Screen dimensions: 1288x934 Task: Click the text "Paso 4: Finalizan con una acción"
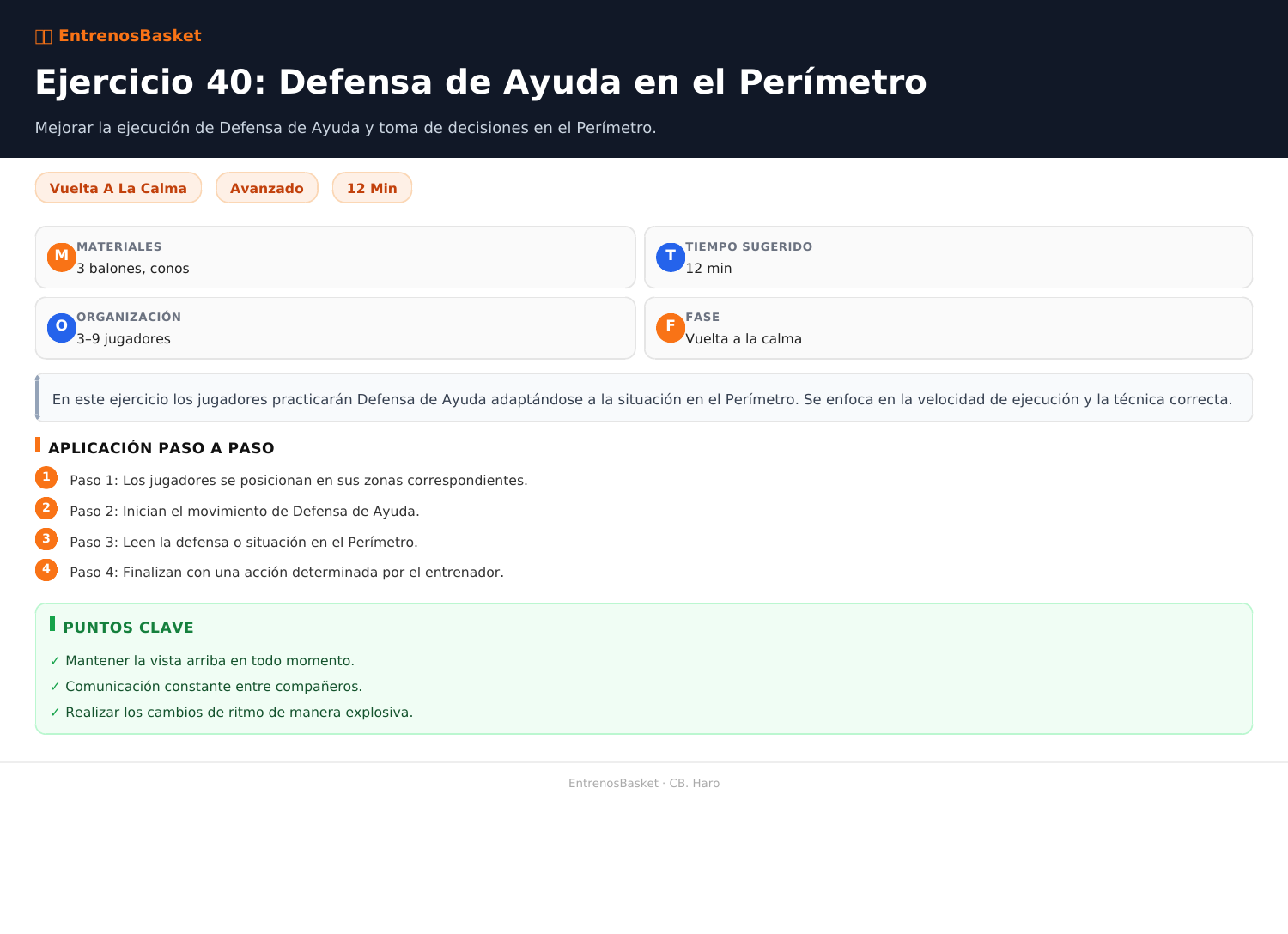(x=287, y=573)
